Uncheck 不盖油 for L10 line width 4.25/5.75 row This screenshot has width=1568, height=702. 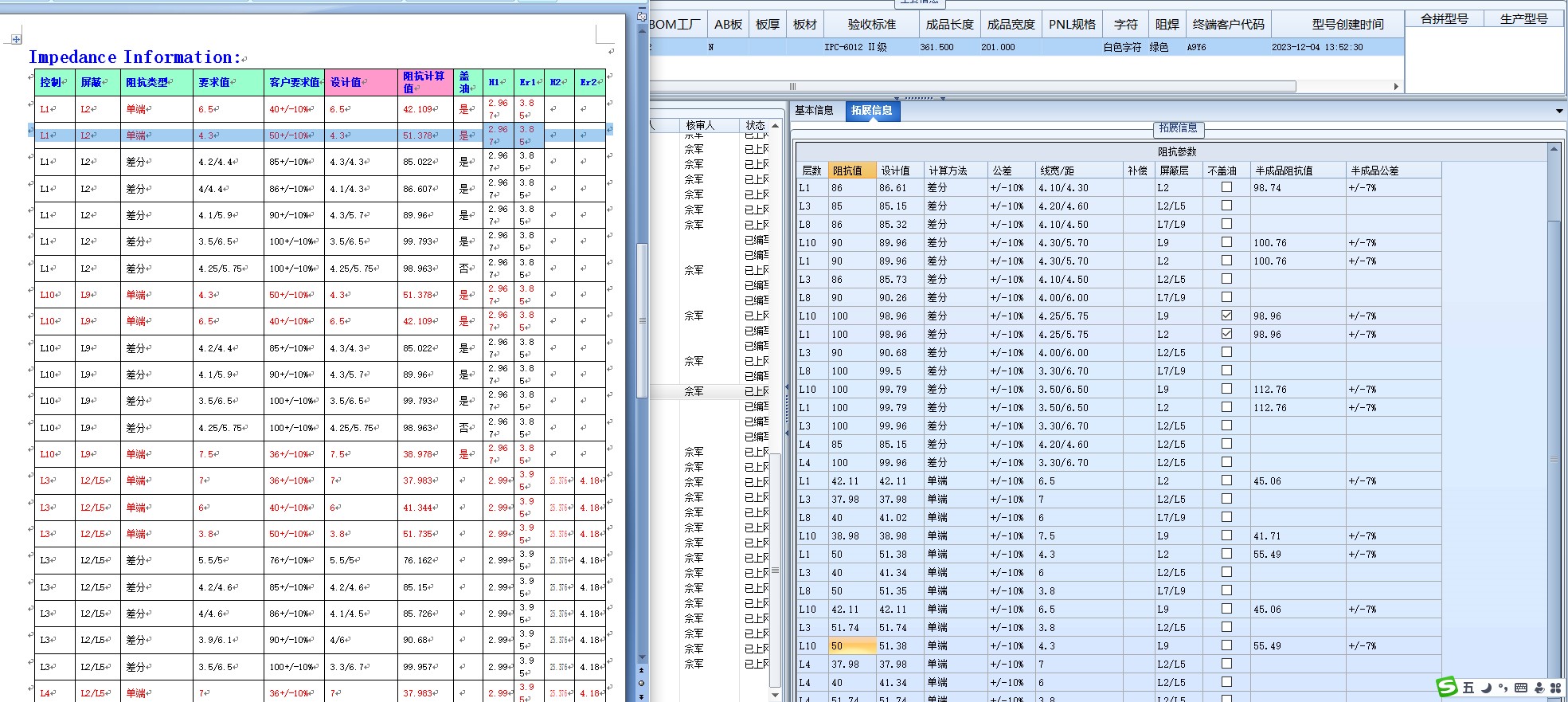pyautogui.click(x=1226, y=316)
